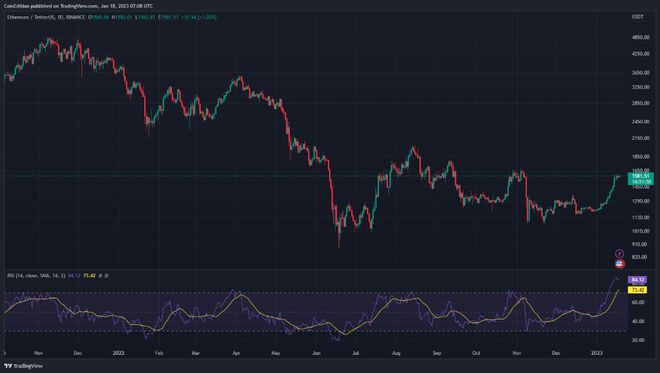
Task: Click the US flag economic event icon
Action: (x=620, y=264)
